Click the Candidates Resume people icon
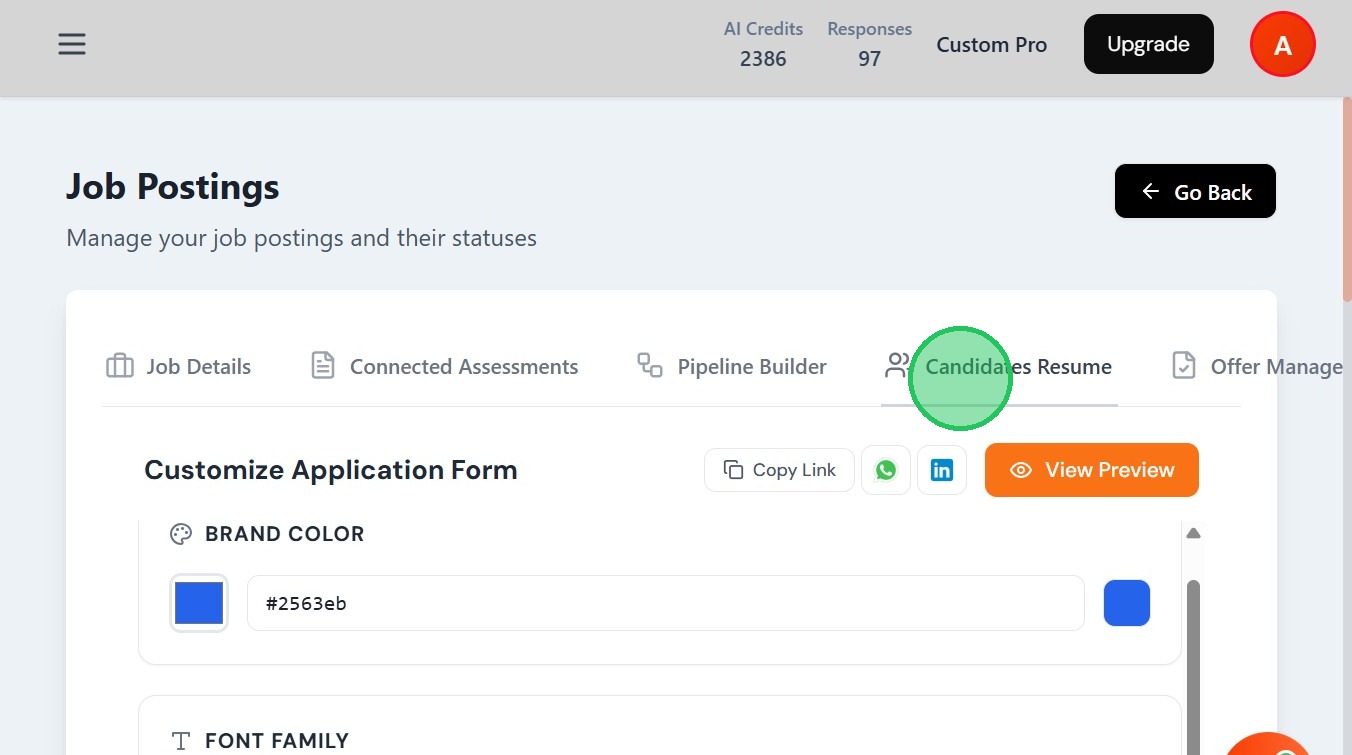1352x755 pixels. pyautogui.click(x=897, y=366)
